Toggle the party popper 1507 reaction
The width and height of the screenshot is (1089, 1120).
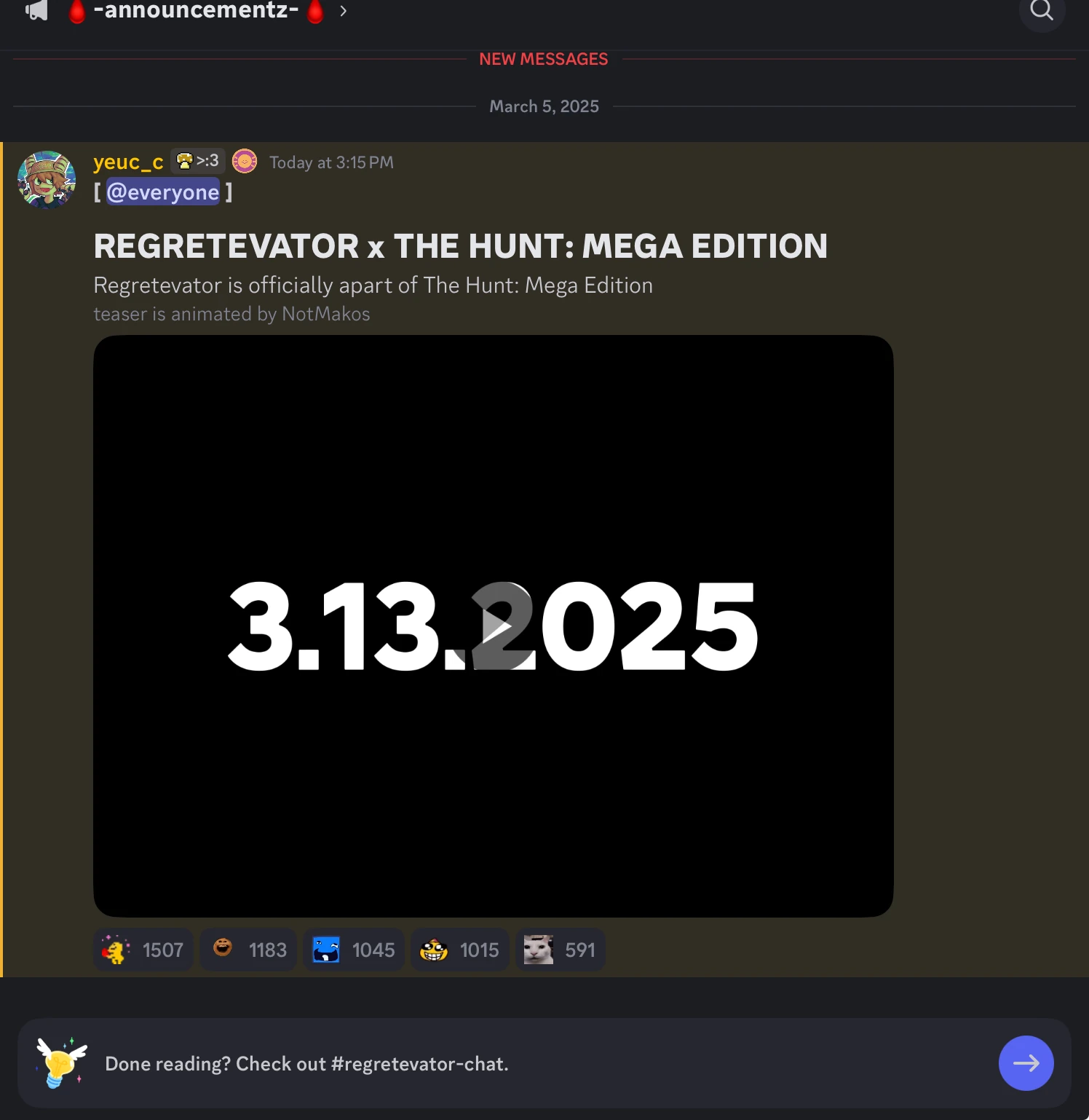click(143, 949)
